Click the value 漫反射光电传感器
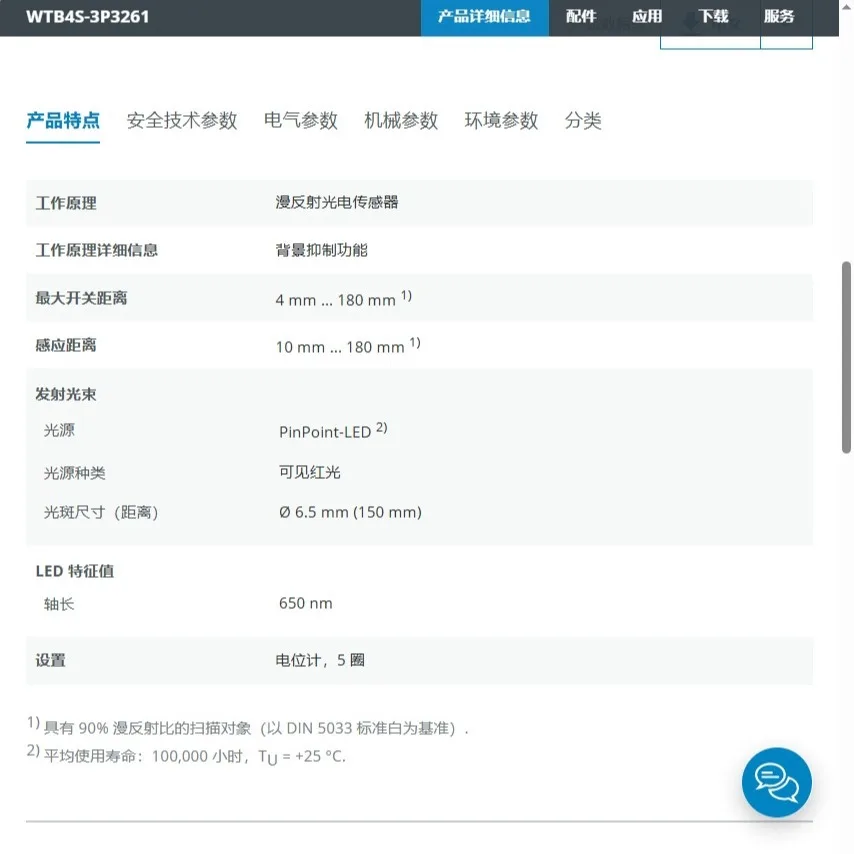Screen dimensions: 854x854 (x=337, y=203)
